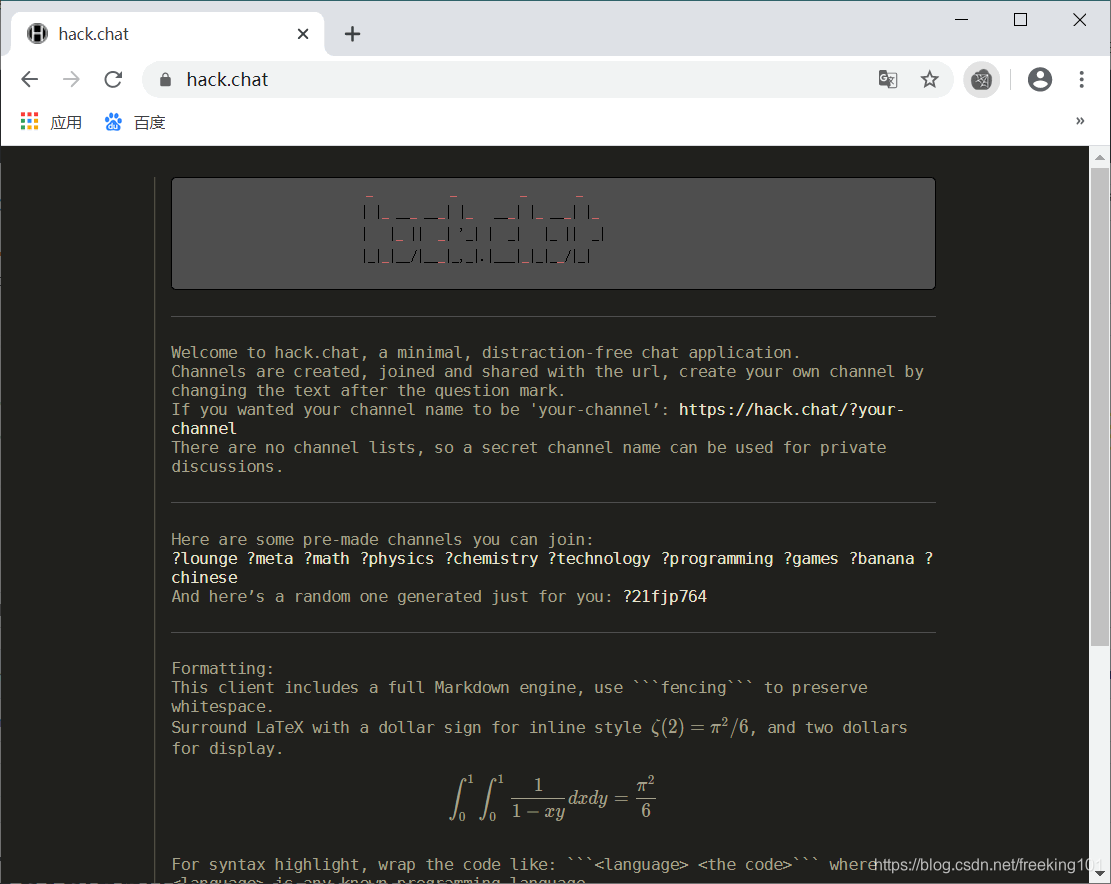Click the scrollbar up arrow
The image size is (1111, 884).
(x=1099, y=157)
